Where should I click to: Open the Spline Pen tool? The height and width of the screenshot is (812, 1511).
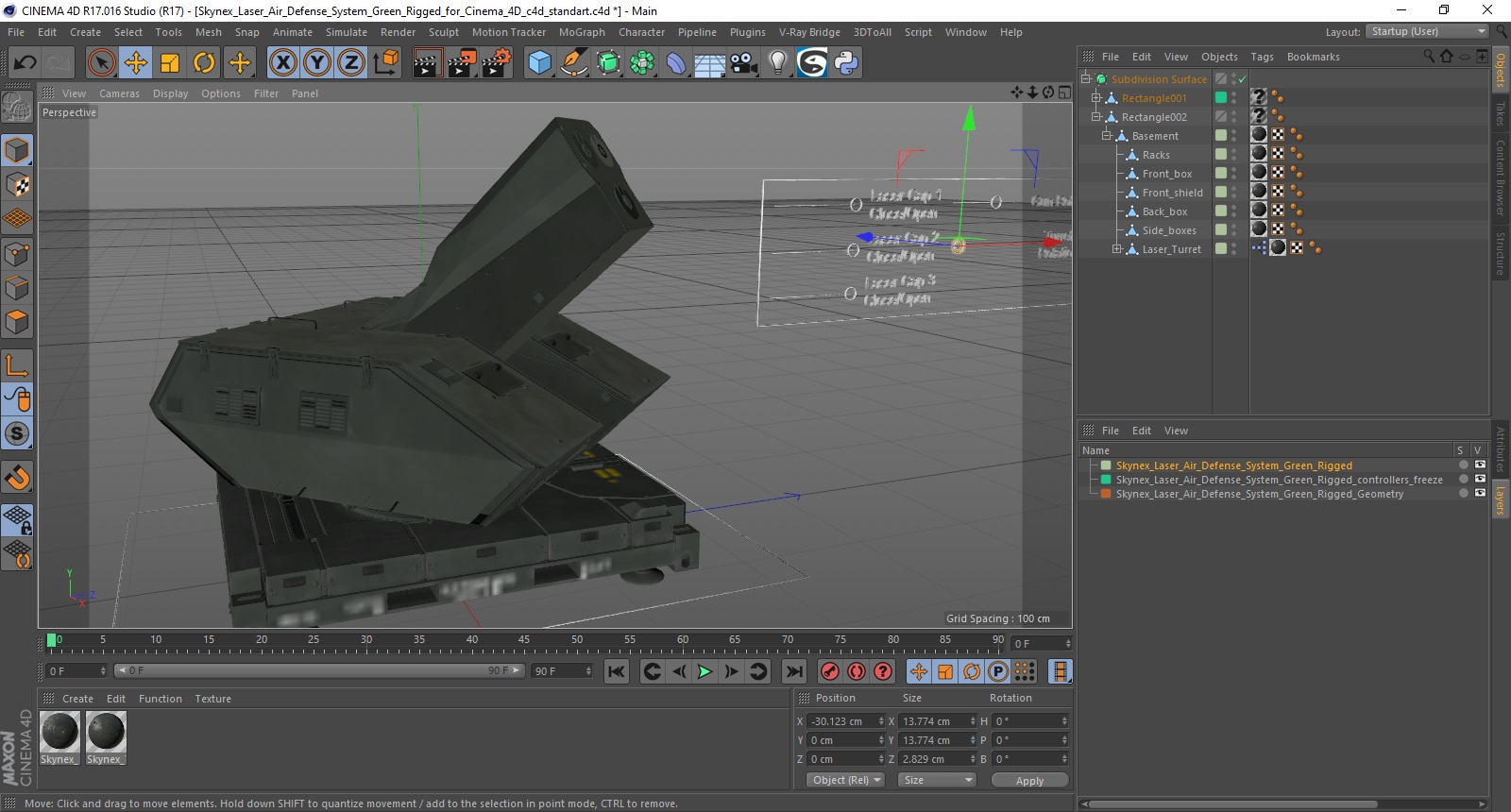click(573, 63)
